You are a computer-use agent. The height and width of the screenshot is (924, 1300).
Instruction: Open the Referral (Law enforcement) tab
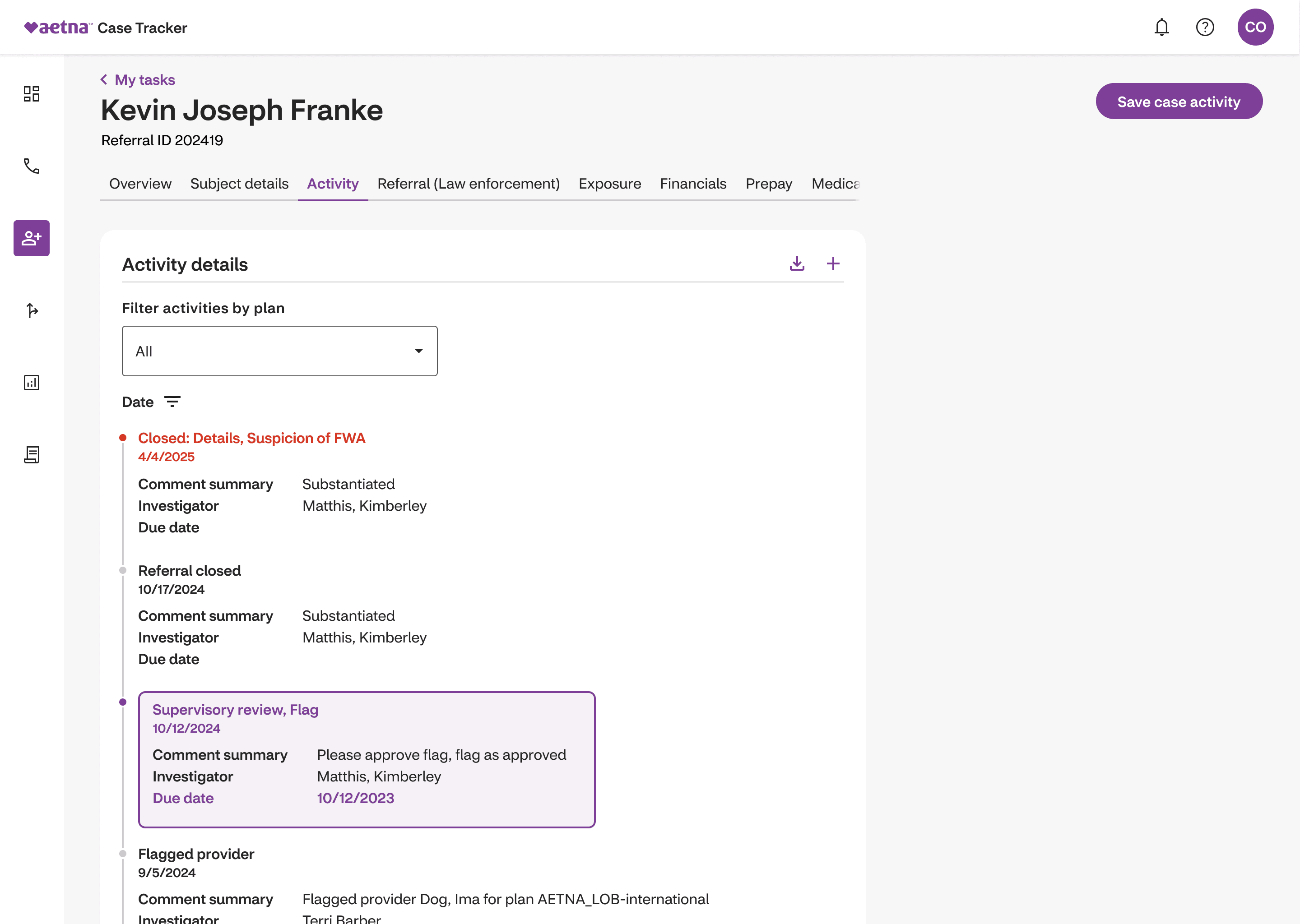coord(468,184)
